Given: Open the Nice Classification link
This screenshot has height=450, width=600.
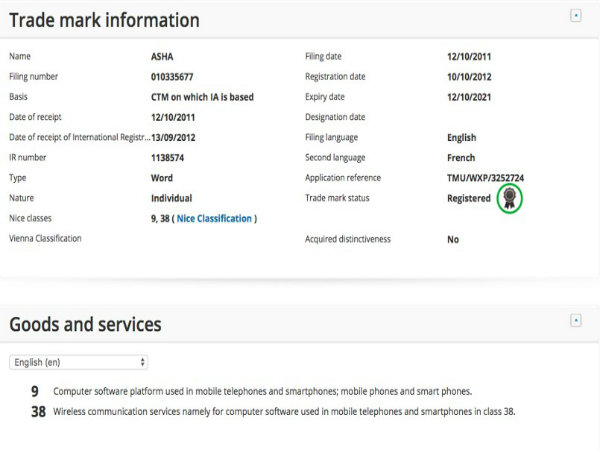Looking at the screenshot, I should 214,218.
